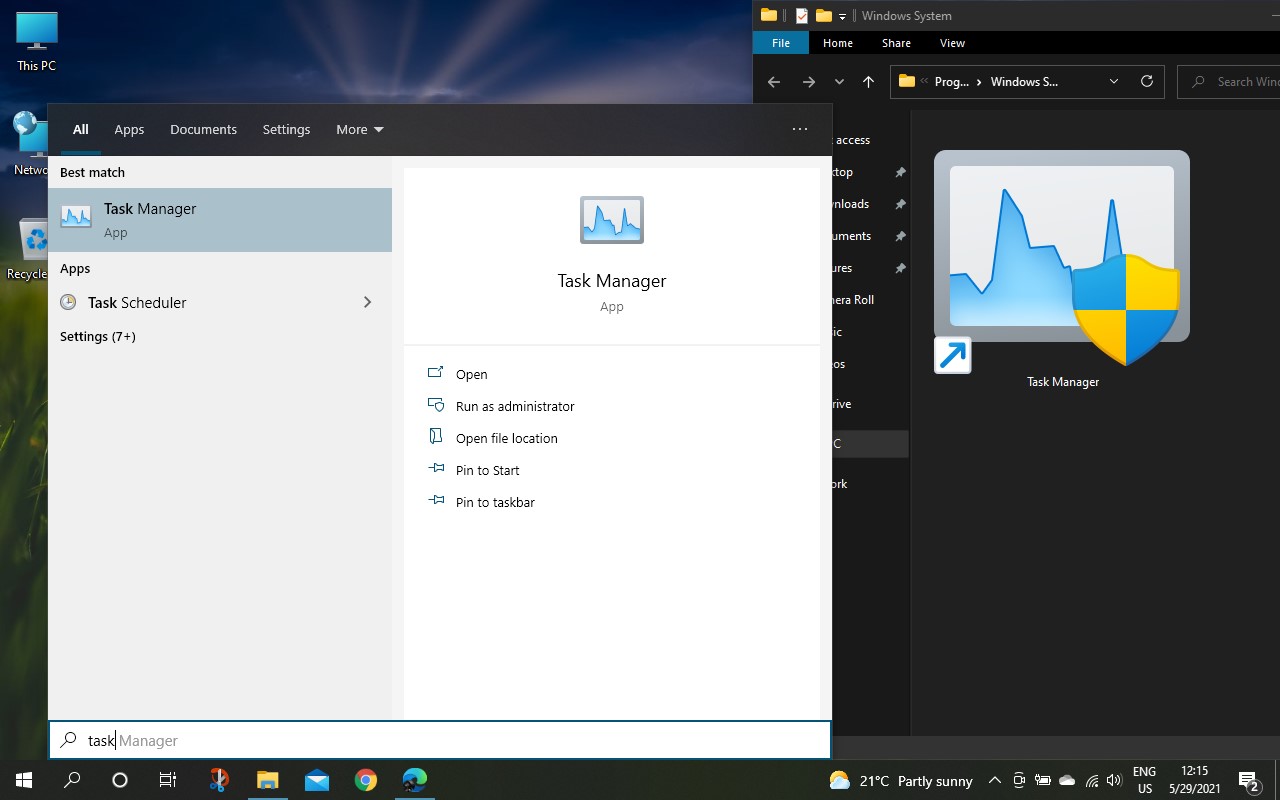The image size is (1280, 800).
Task: Open Settings (7+) results group
Action: (98, 336)
